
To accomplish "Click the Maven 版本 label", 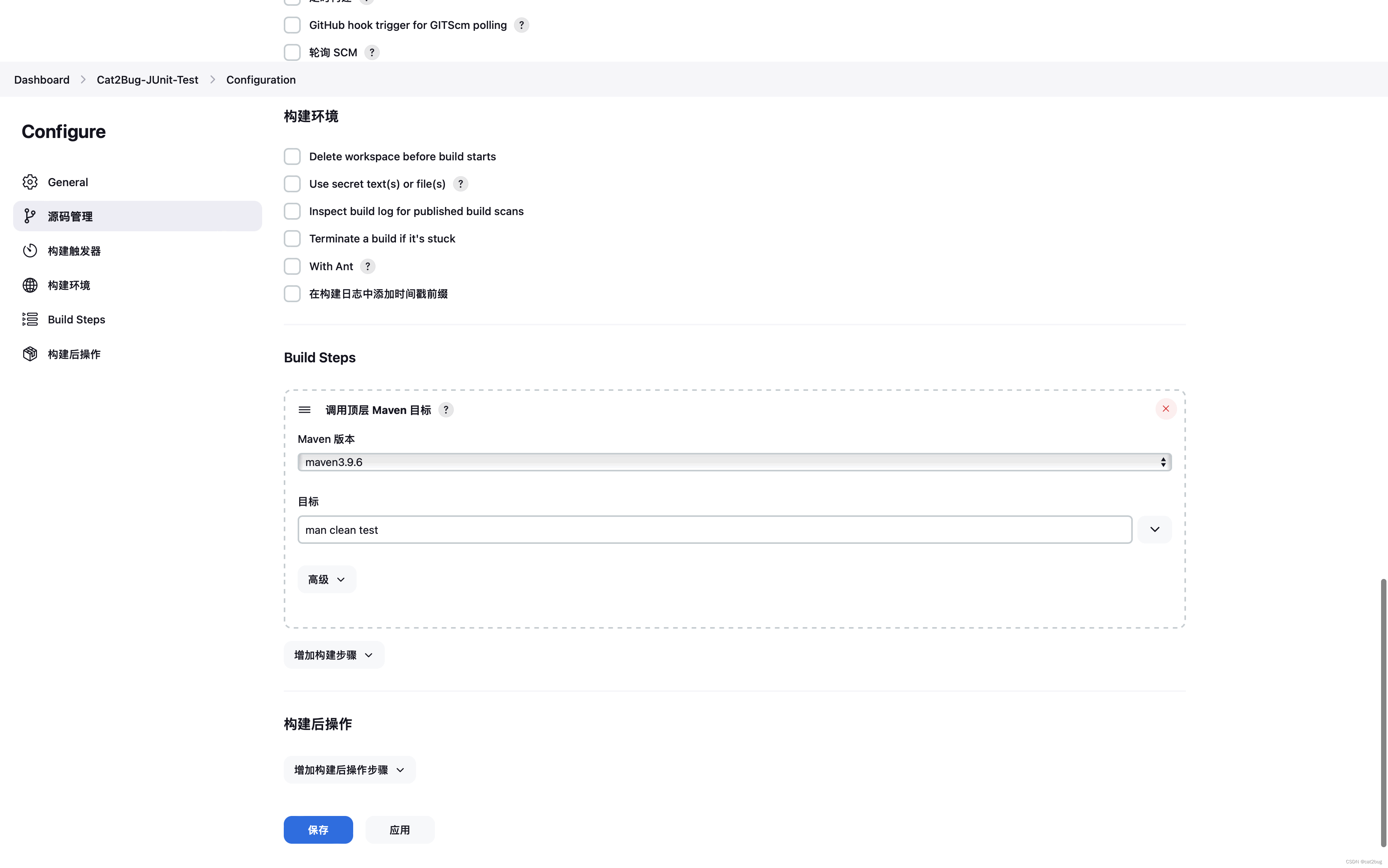I will 326,439.
